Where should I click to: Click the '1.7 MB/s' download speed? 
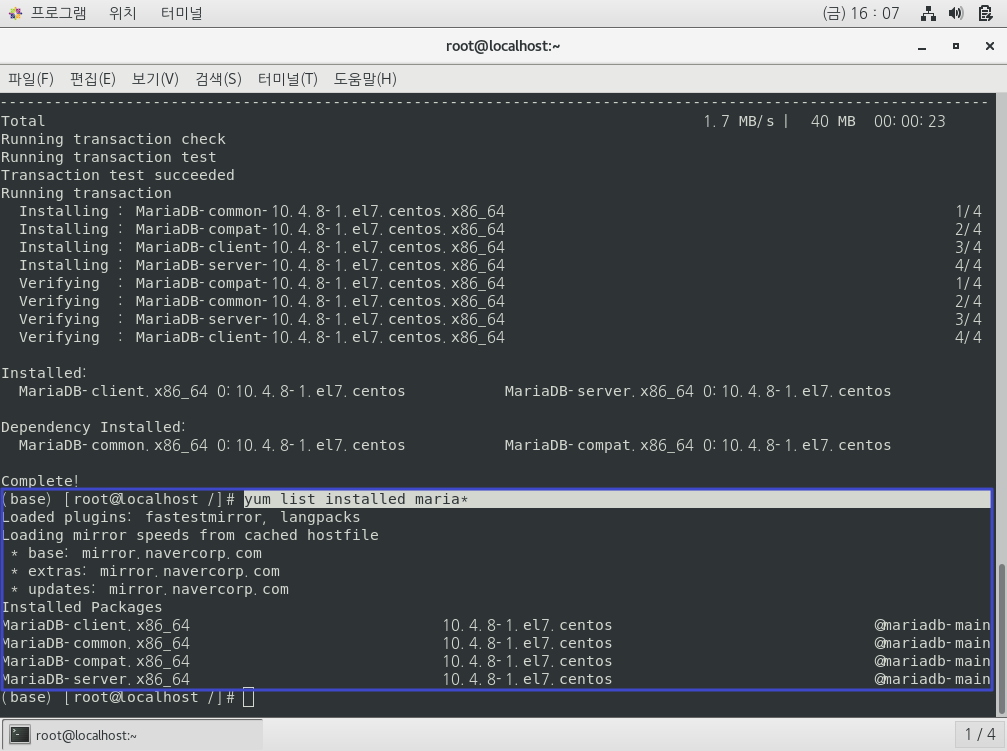click(x=739, y=121)
